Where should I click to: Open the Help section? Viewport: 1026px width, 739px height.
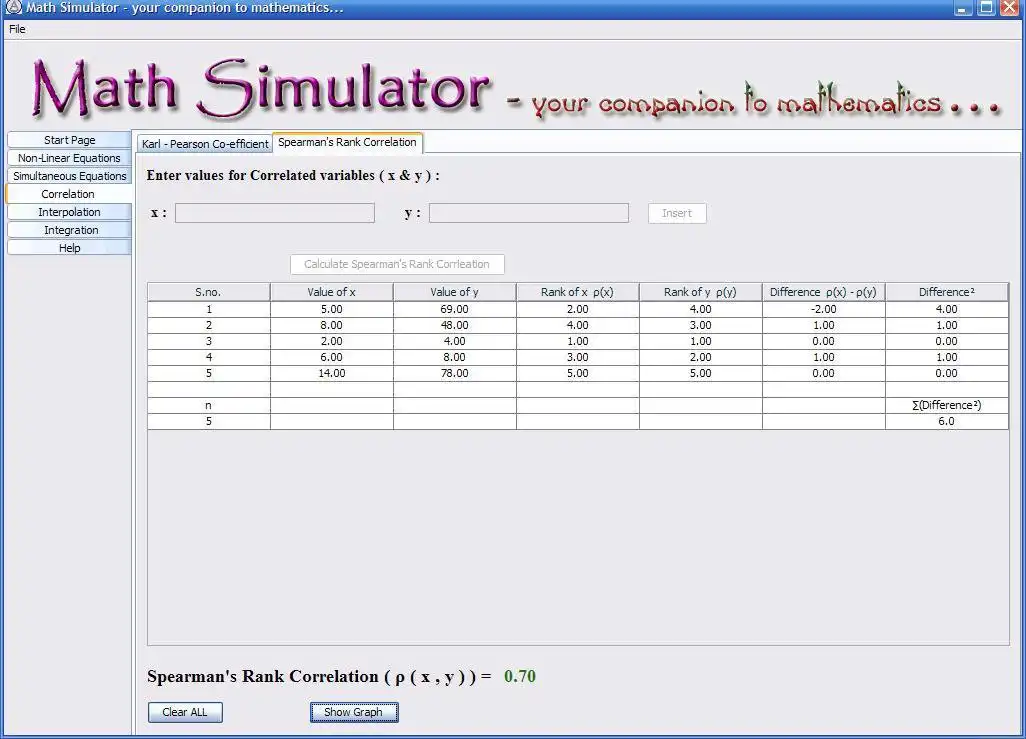69,248
